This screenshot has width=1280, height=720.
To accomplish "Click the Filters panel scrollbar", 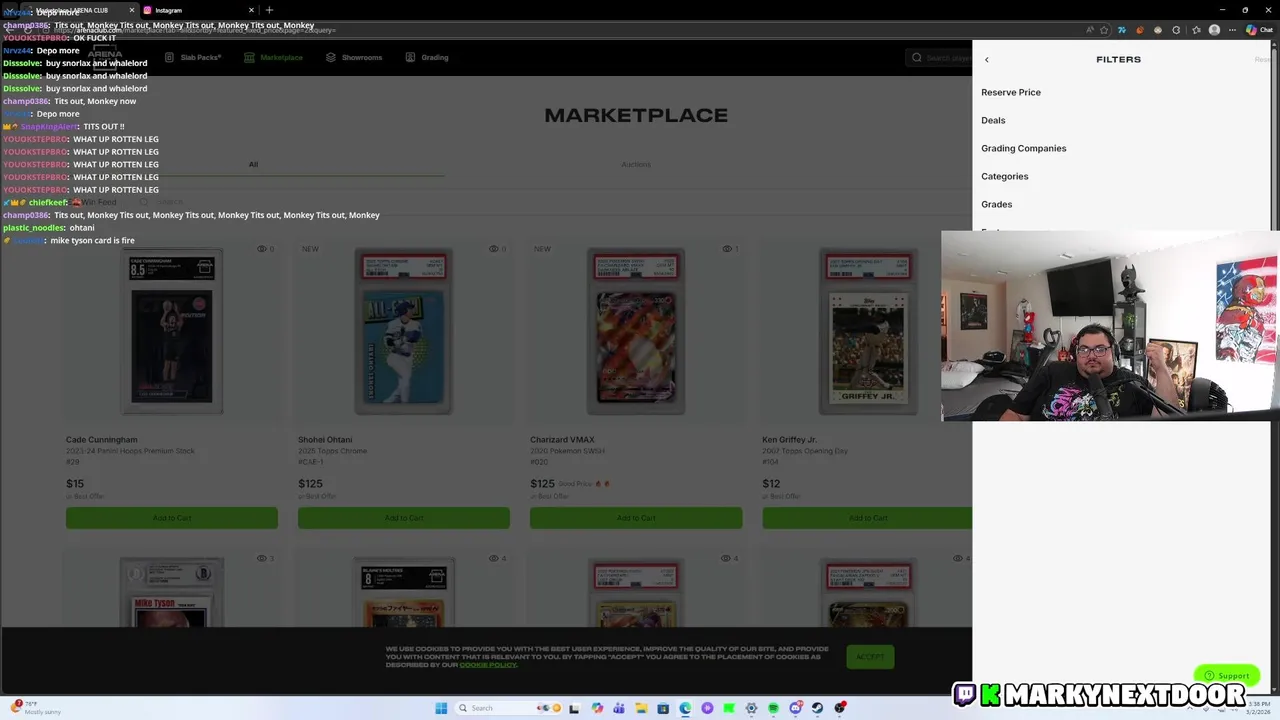I will click(1275, 140).
